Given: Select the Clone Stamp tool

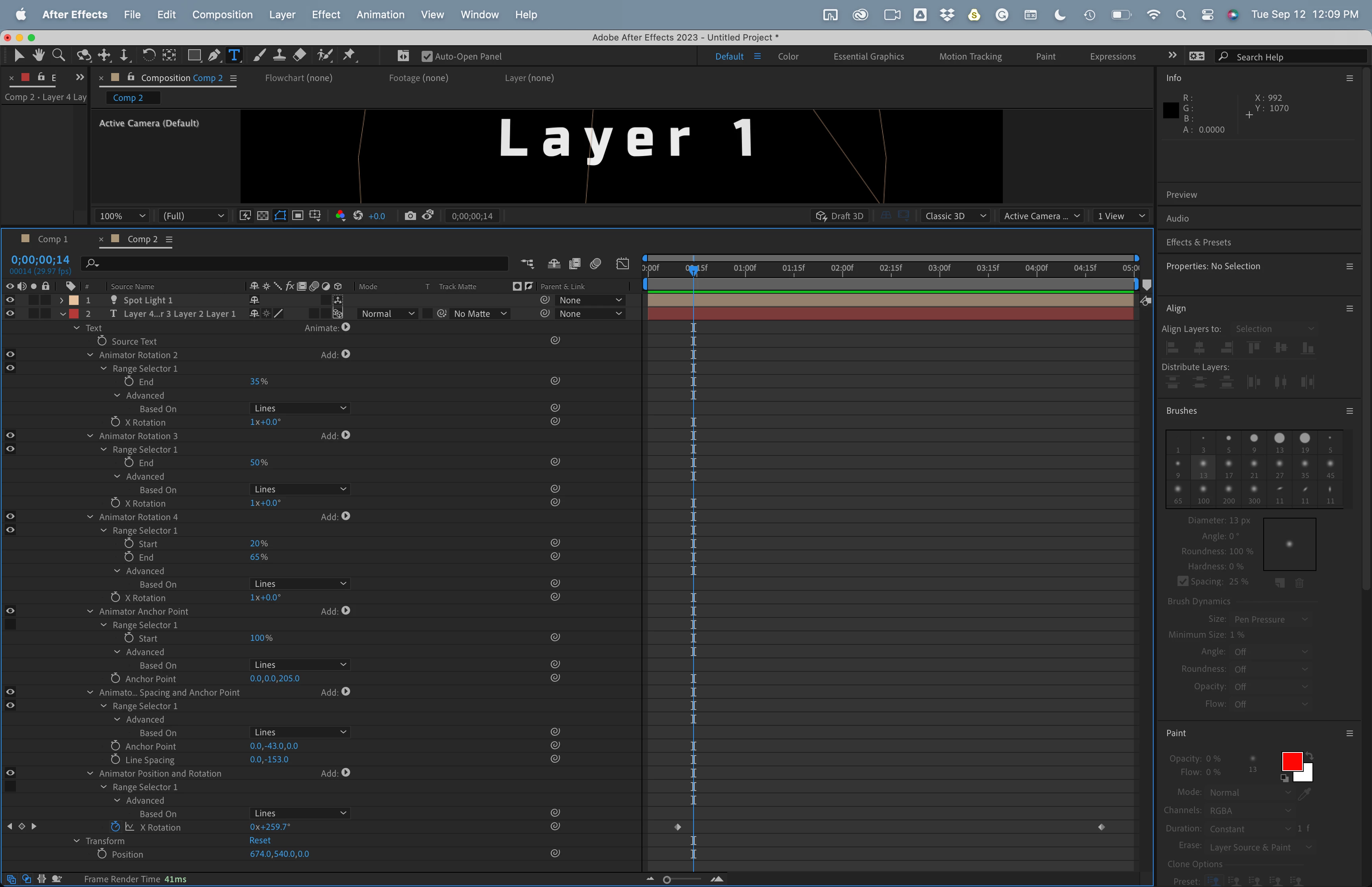Looking at the screenshot, I should click(279, 55).
